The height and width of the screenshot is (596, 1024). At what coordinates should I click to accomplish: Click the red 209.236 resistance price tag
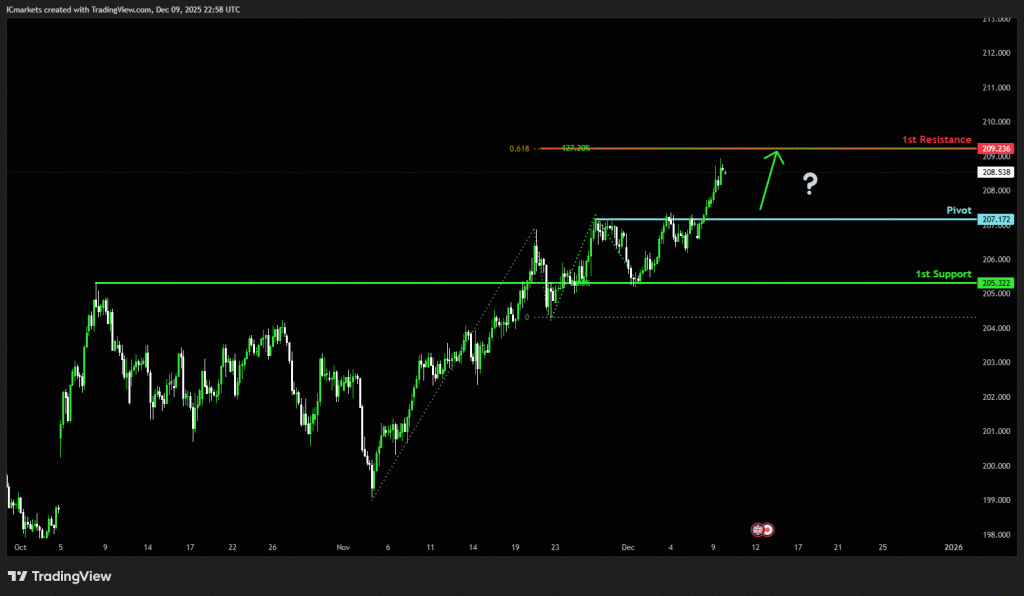coord(997,148)
